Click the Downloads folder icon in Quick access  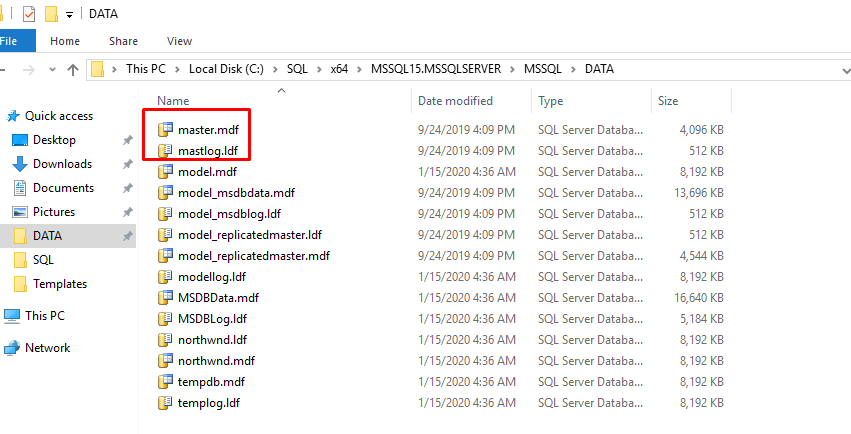point(20,164)
